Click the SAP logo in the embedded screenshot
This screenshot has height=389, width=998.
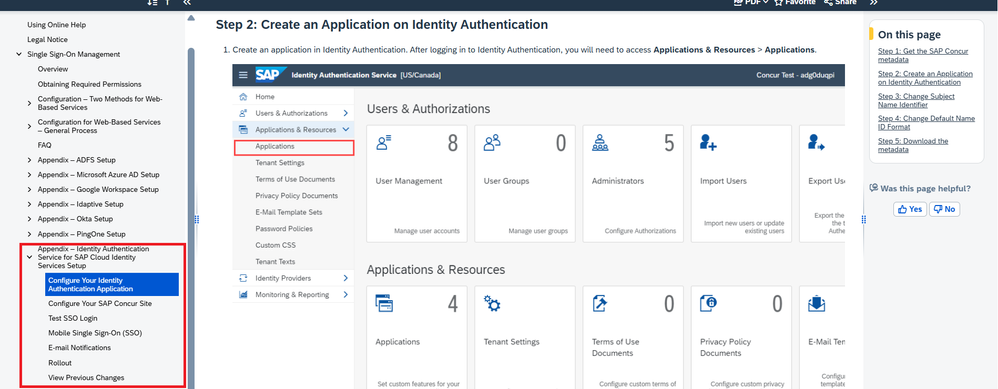(x=271, y=75)
